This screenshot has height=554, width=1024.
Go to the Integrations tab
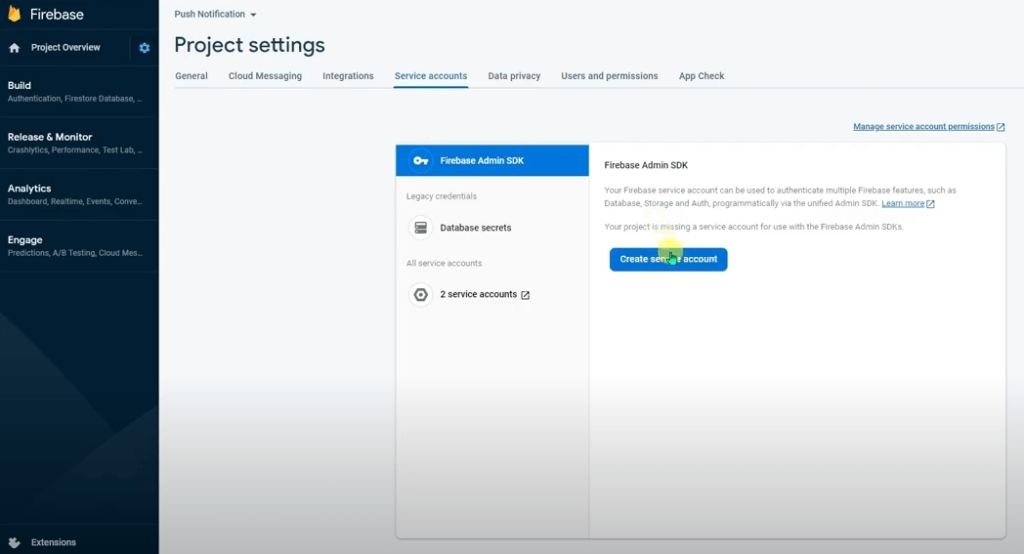tap(348, 76)
